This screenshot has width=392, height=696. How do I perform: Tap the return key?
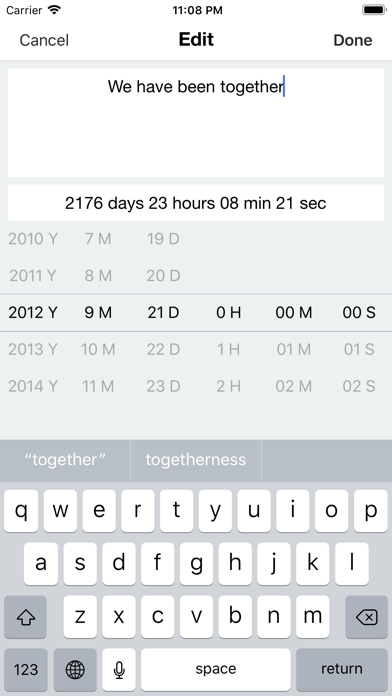pos(342,669)
